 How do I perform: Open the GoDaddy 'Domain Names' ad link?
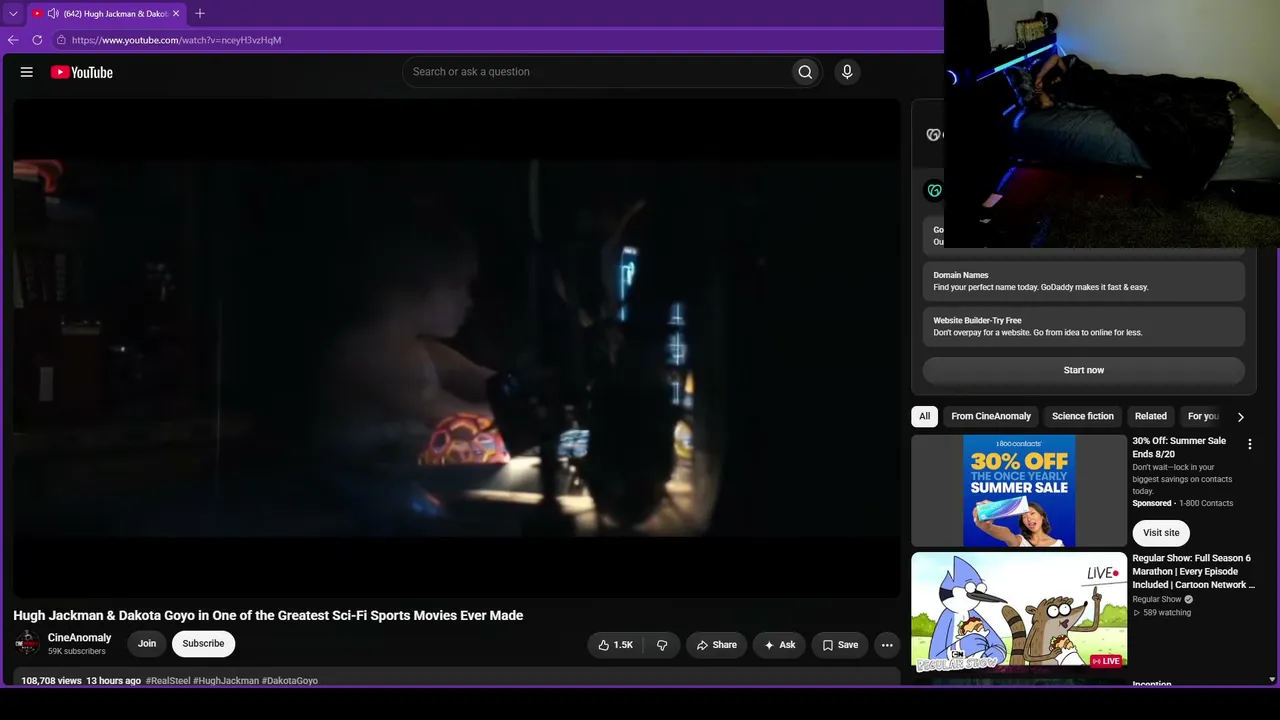(x=1084, y=281)
